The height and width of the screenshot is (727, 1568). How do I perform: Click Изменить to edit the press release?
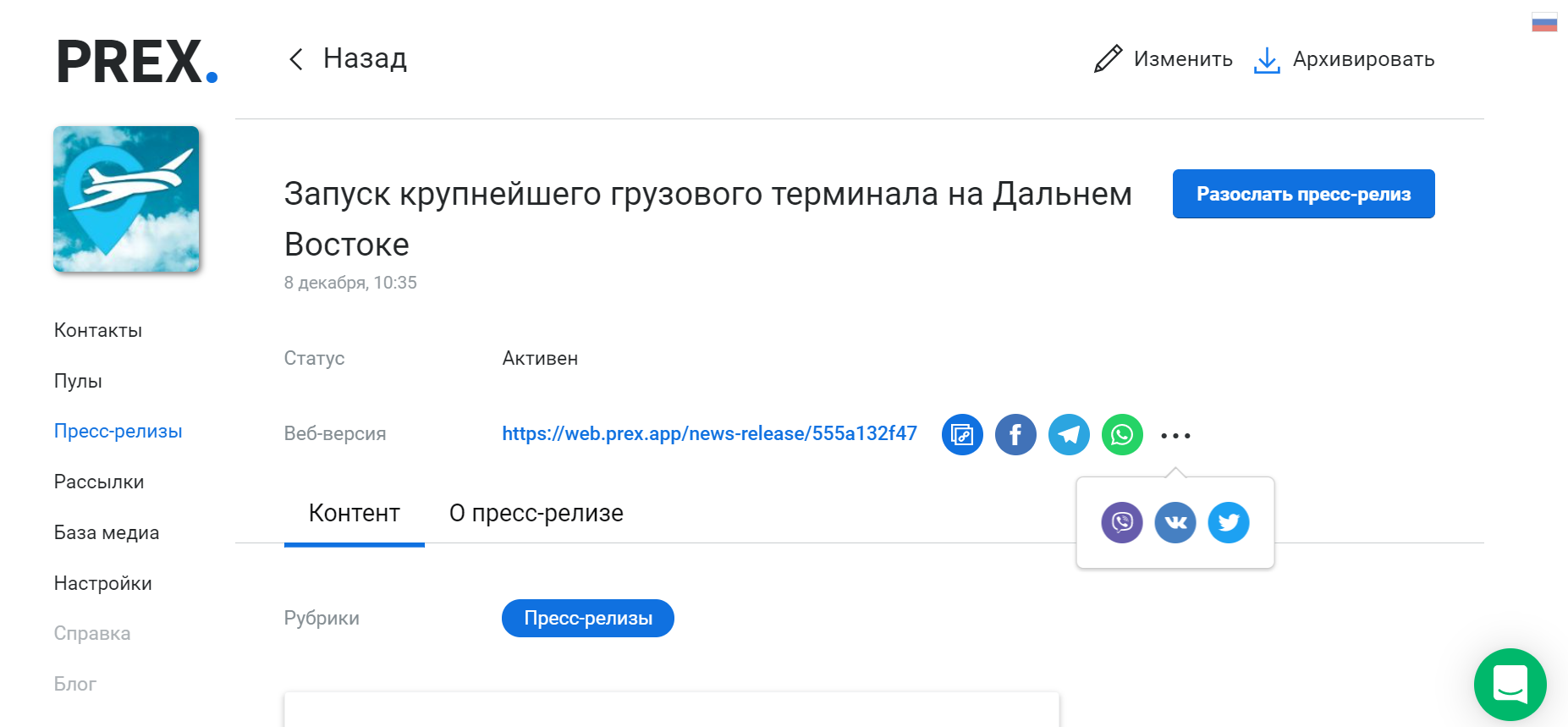tap(1164, 59)
